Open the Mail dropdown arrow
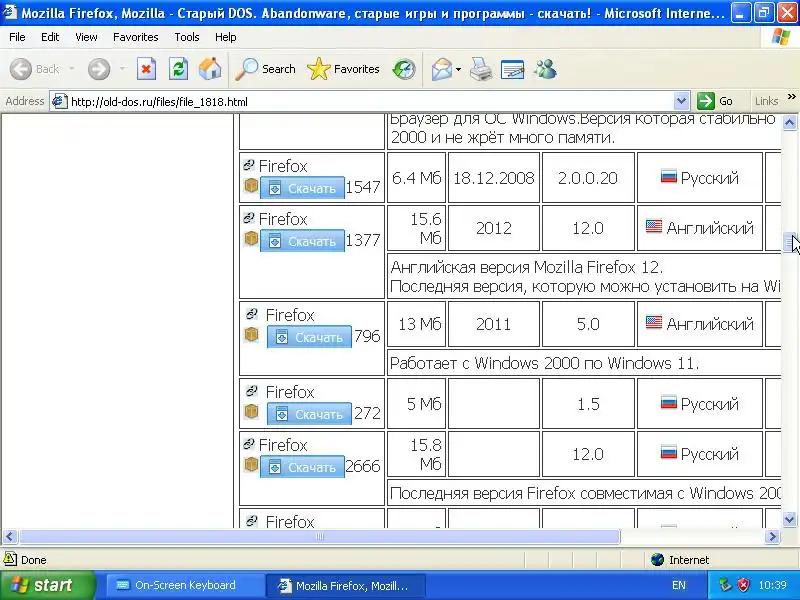 click(x=458, y=69)
